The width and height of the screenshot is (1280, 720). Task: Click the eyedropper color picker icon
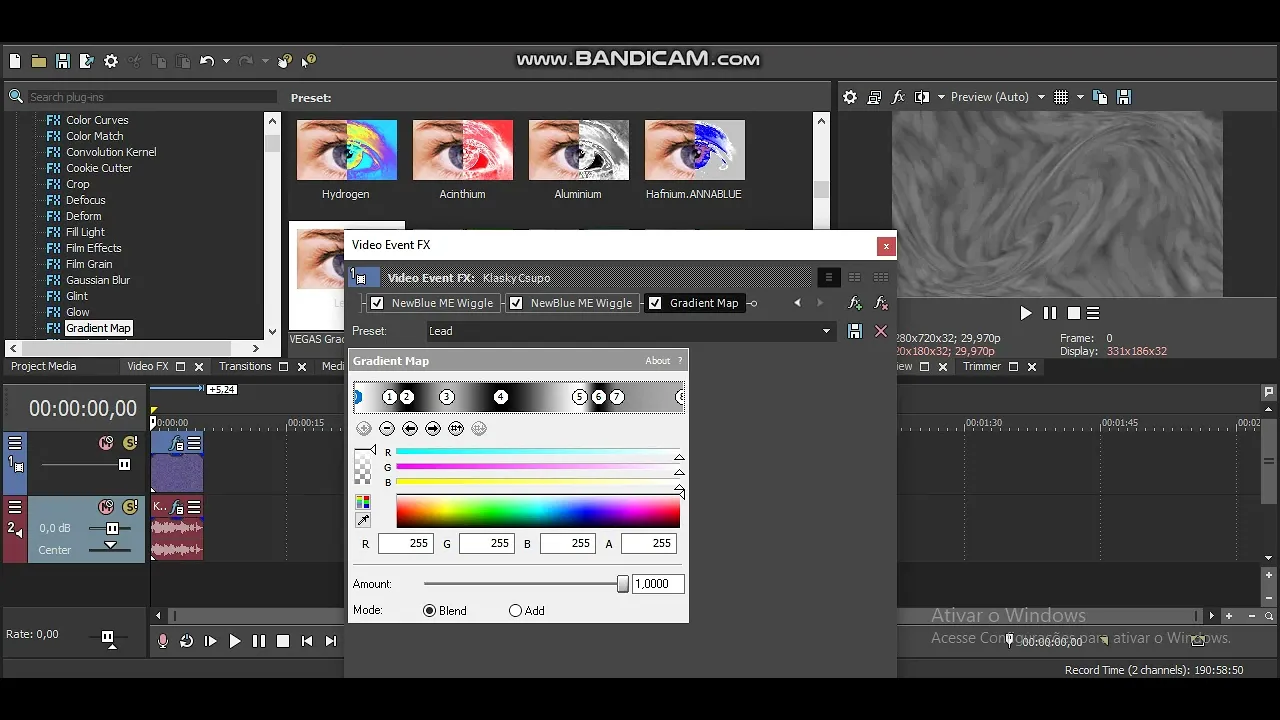pos(363,521)
